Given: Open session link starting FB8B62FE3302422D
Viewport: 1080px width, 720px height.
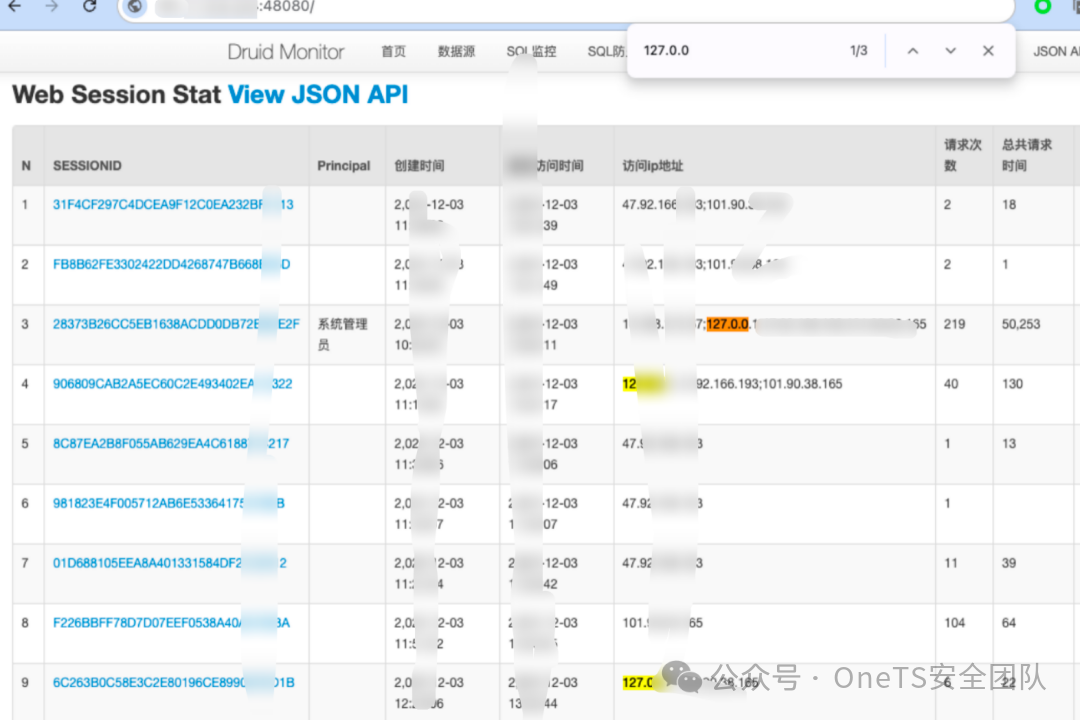Looking at the screenshot, I should click(x=172, y=265).
